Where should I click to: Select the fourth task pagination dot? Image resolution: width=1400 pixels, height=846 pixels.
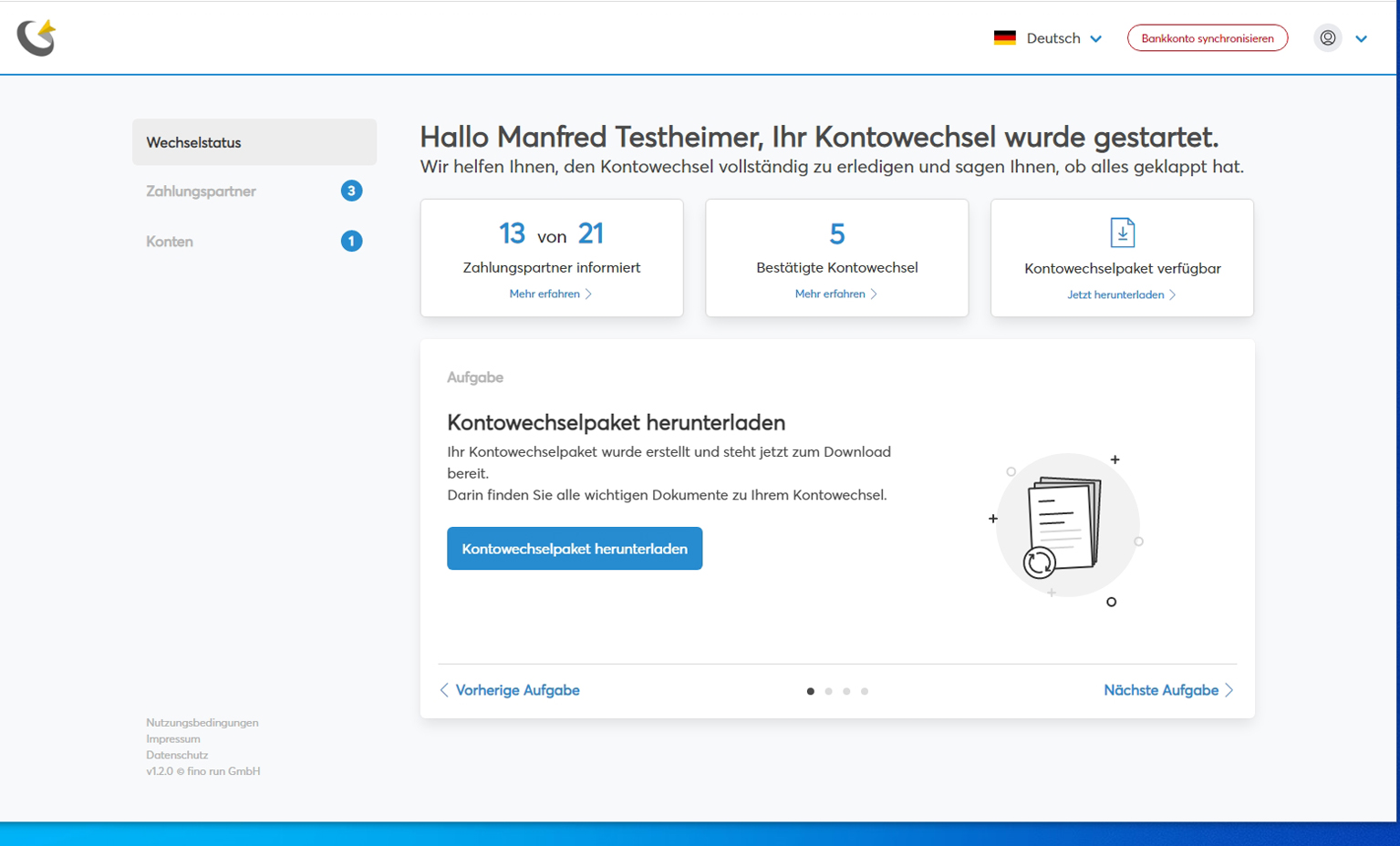865,691
